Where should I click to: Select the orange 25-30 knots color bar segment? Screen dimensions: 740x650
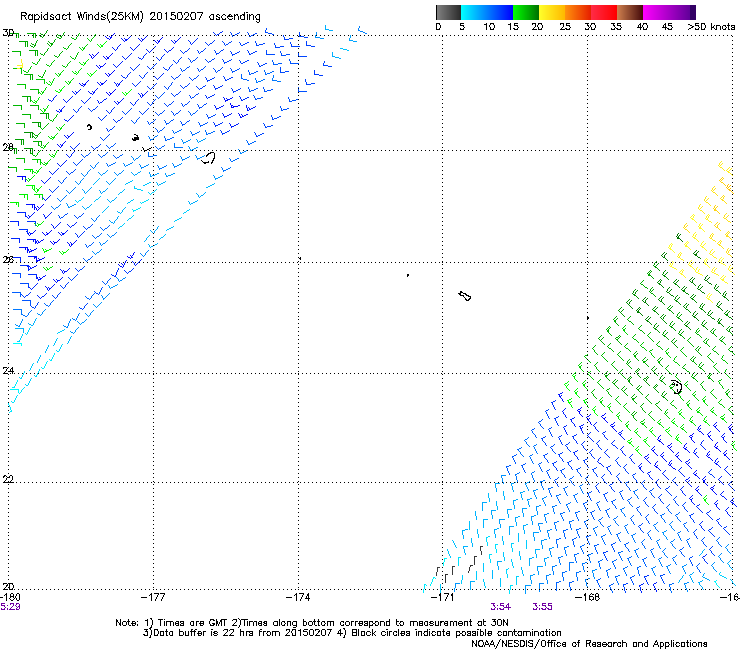click(x=578, y=12)
